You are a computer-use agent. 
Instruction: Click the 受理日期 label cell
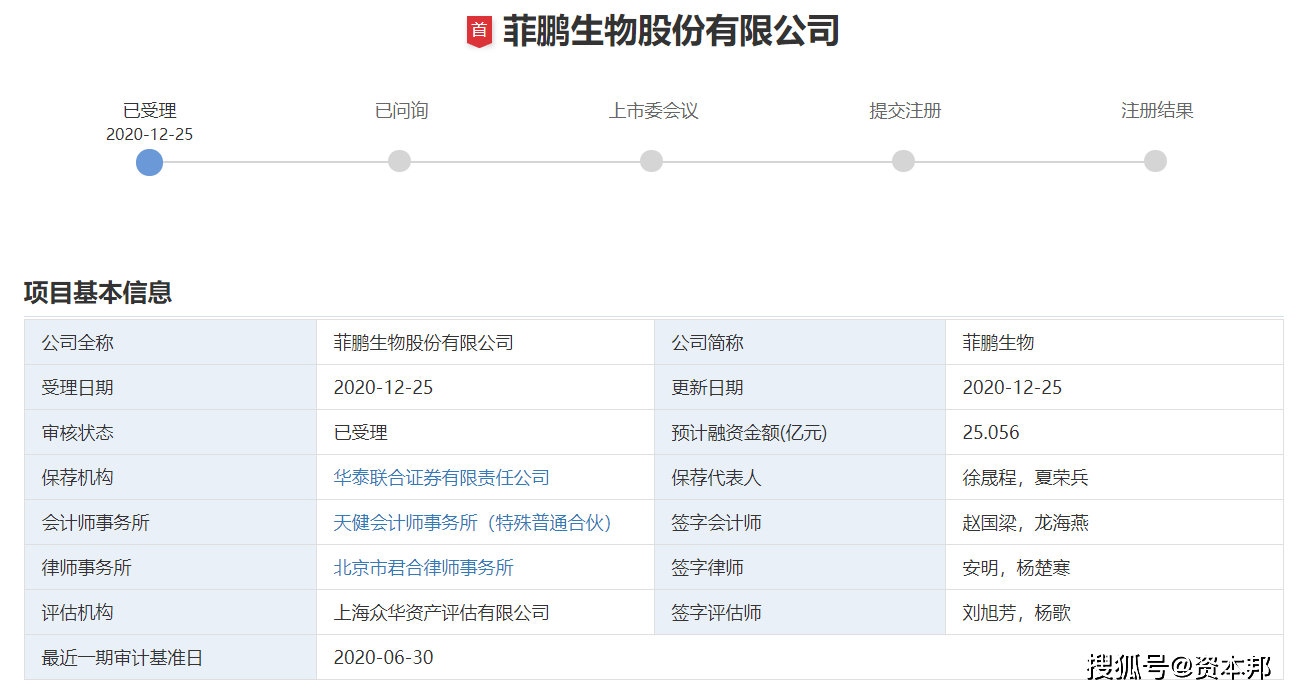171,387
